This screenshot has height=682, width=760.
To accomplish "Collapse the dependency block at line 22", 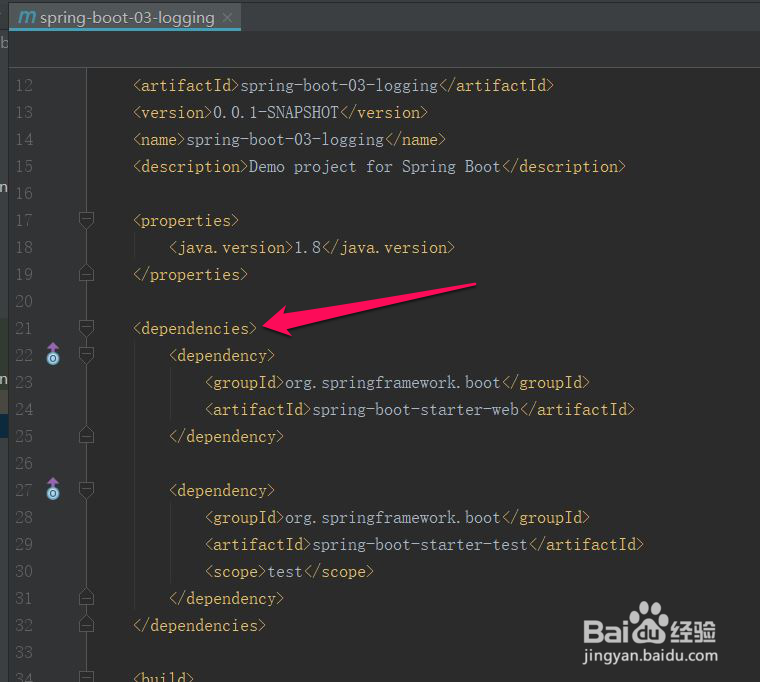I will click(x=86, y=355).
